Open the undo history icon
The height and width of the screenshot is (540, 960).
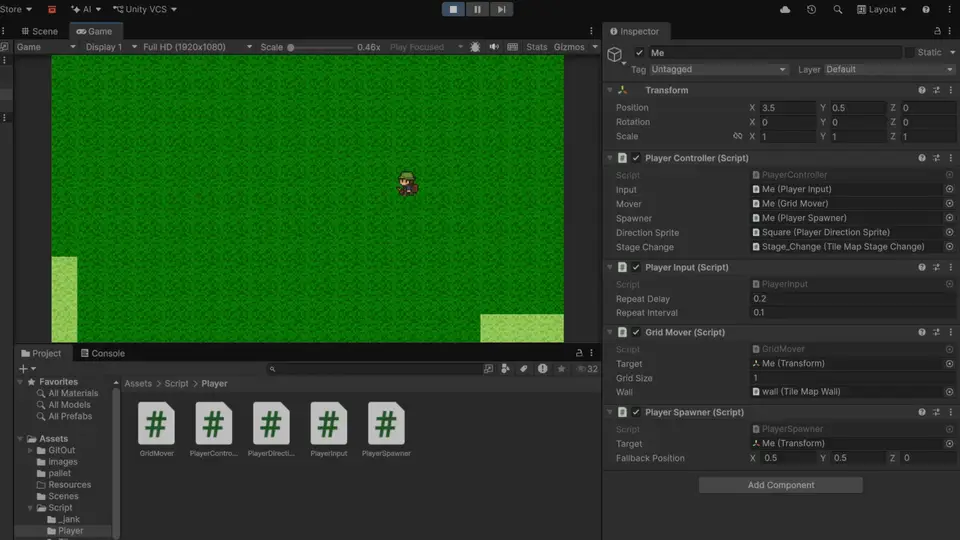point(811,9)
